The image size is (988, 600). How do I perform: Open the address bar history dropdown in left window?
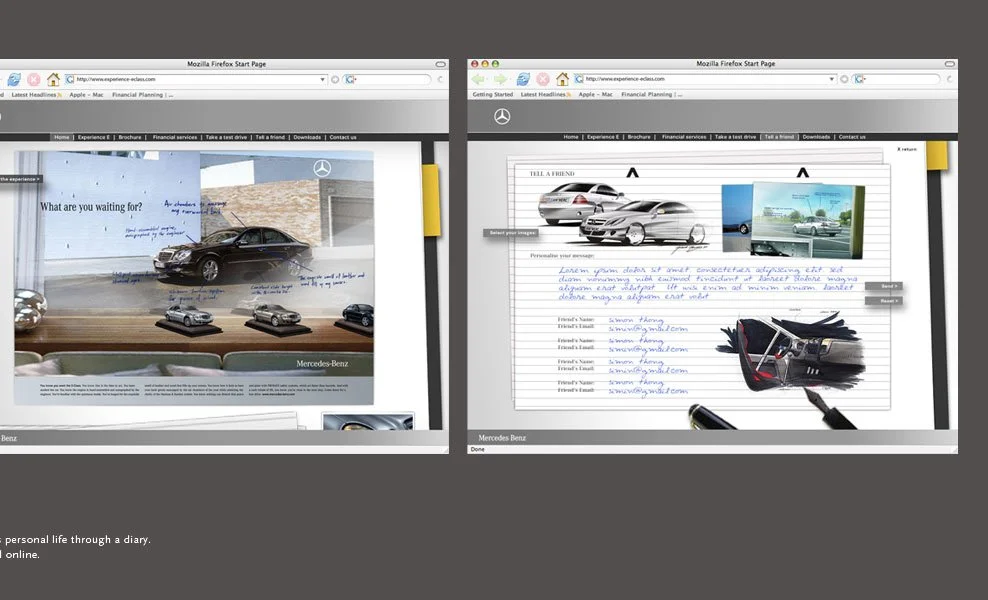323,80
